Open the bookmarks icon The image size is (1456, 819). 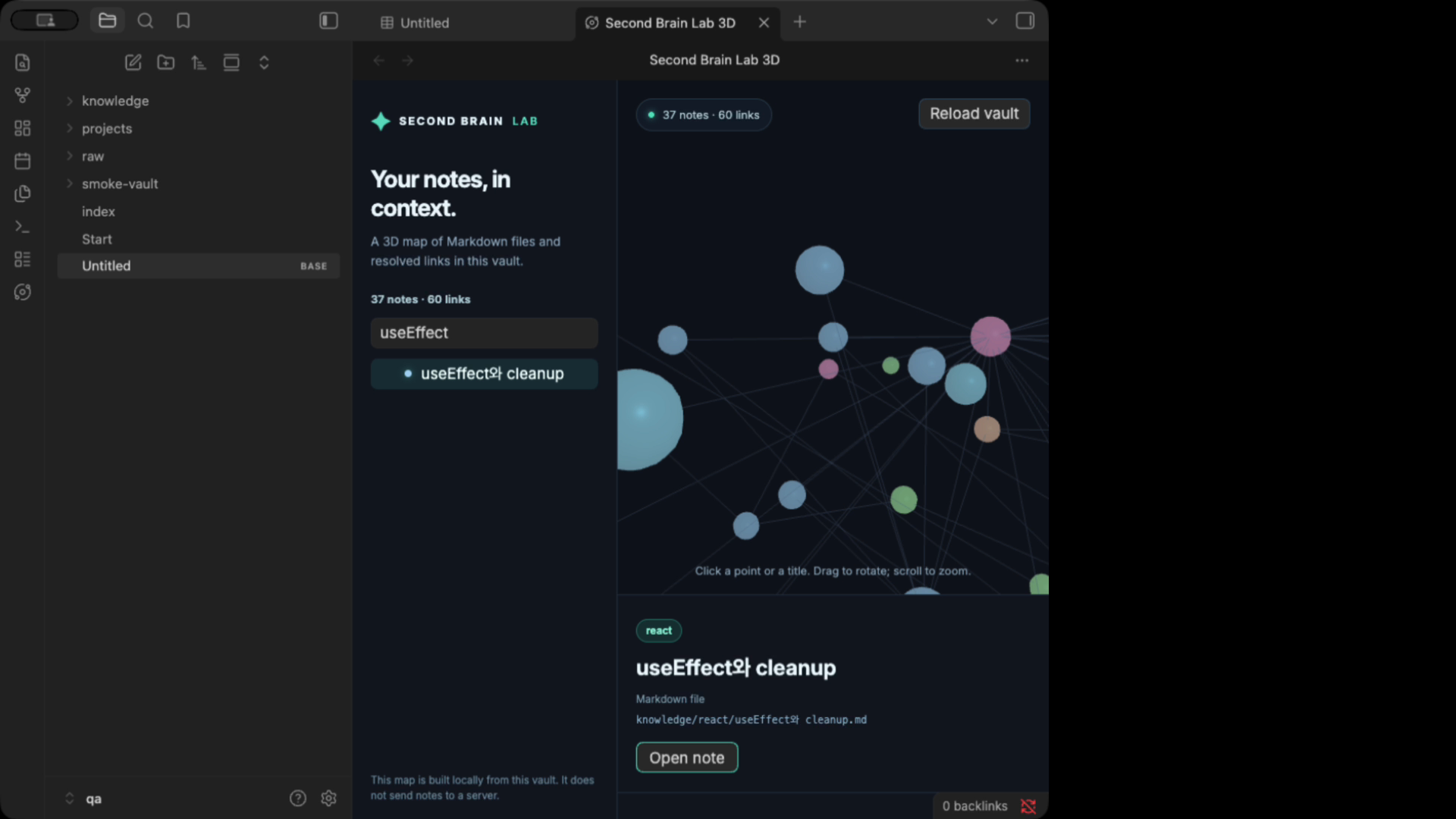point(184,21)
